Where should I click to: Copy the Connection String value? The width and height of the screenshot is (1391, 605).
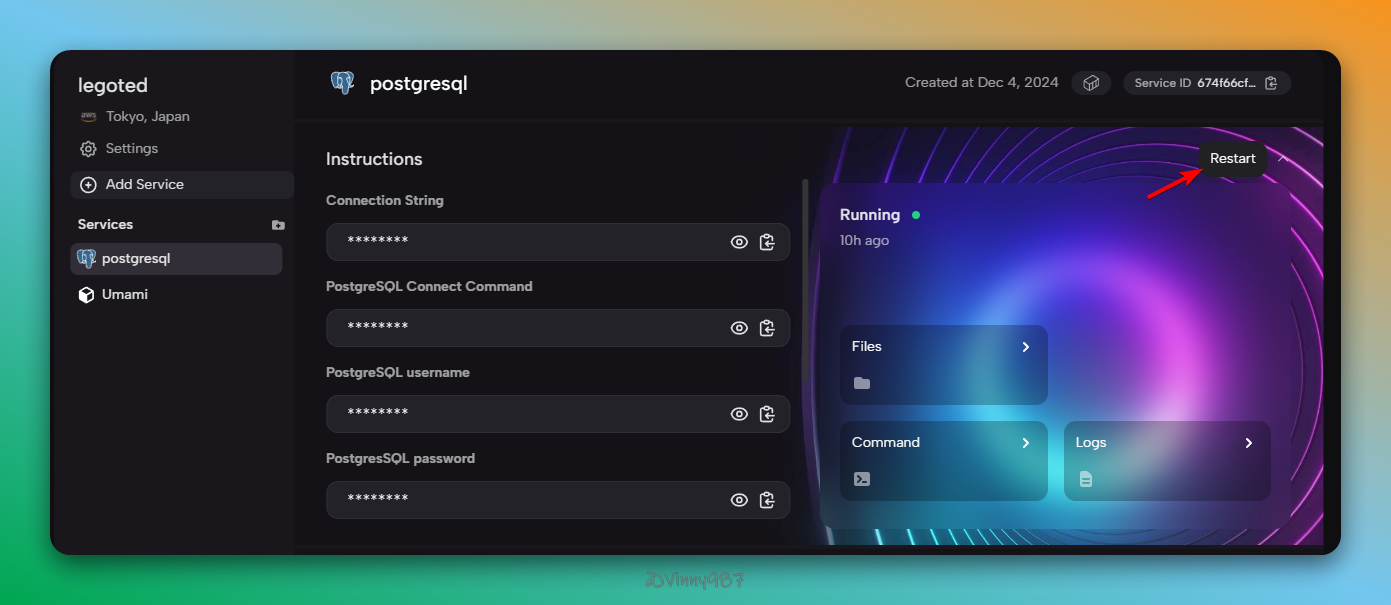coord(767,242)
